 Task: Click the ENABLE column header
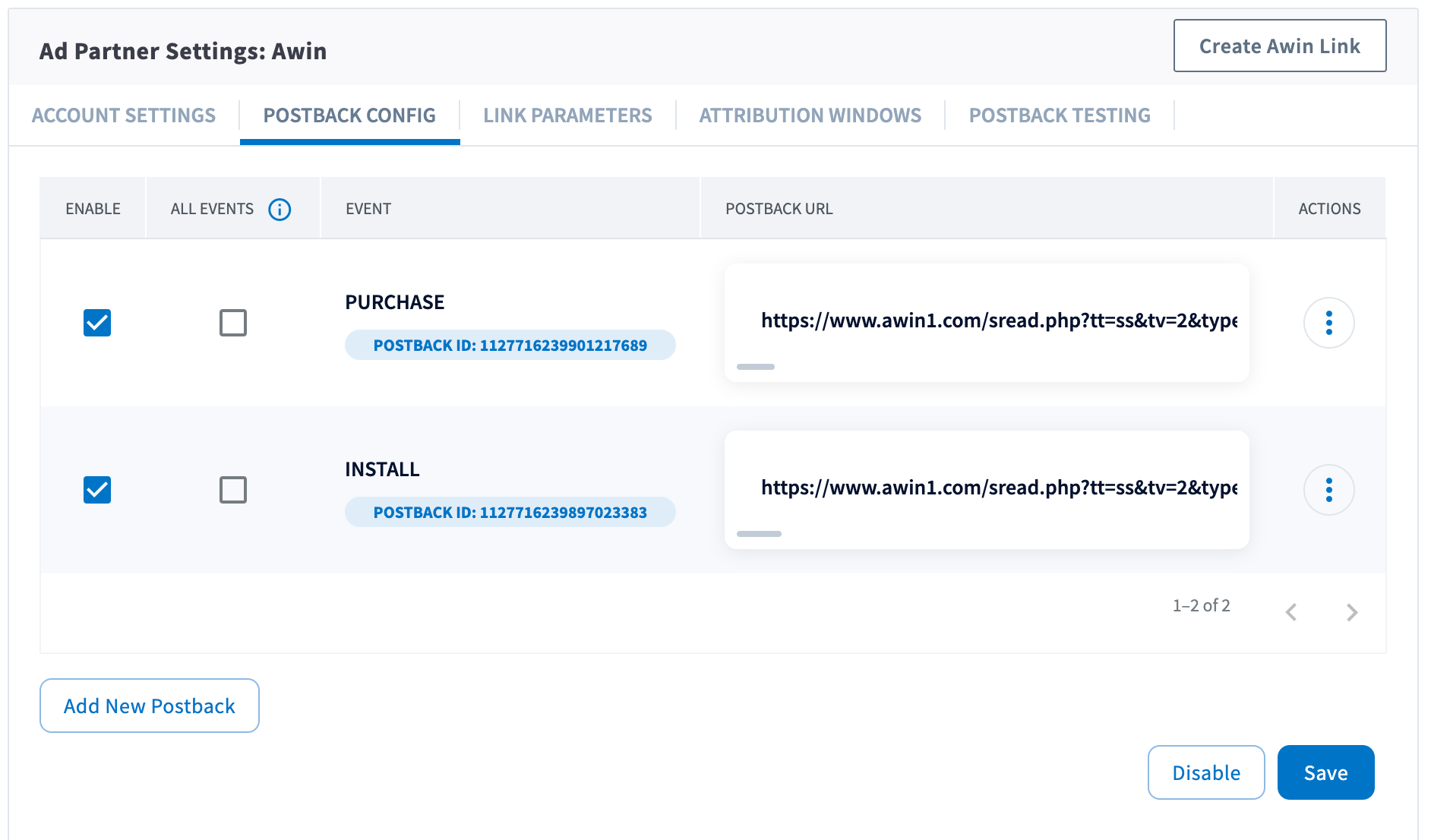point(93,209)
